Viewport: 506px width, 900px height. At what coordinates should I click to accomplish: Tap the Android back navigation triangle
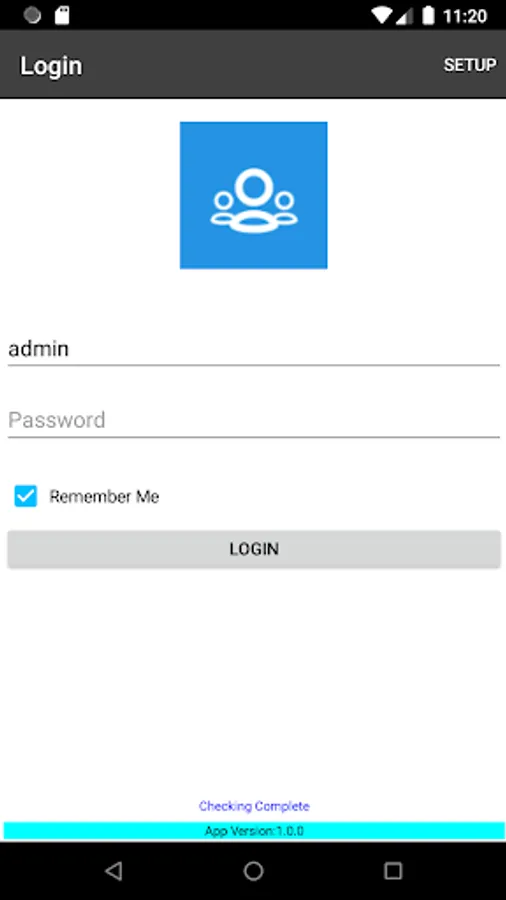[114, 871]
